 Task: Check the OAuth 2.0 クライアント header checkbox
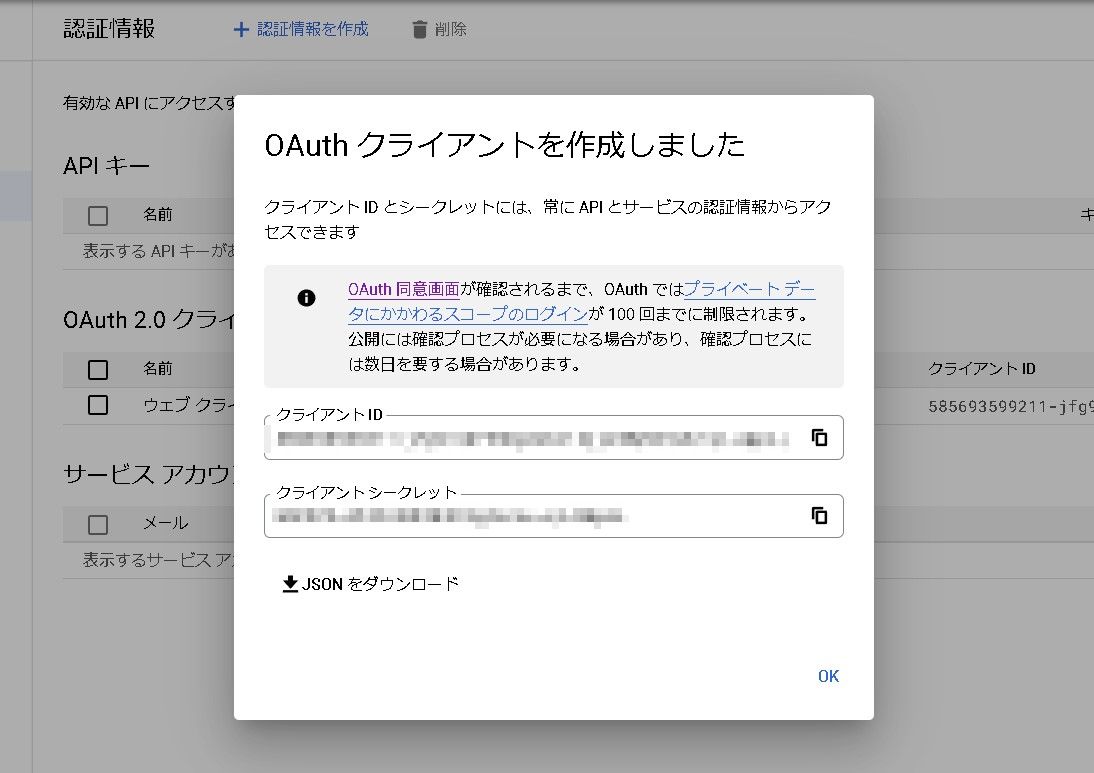tap(97, 369)
